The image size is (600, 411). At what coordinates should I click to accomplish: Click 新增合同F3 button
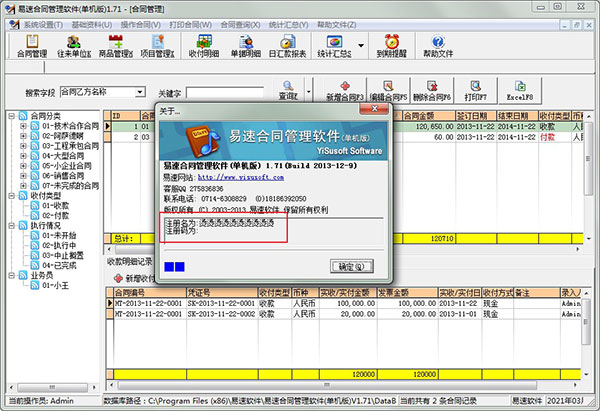click(345, 91)
